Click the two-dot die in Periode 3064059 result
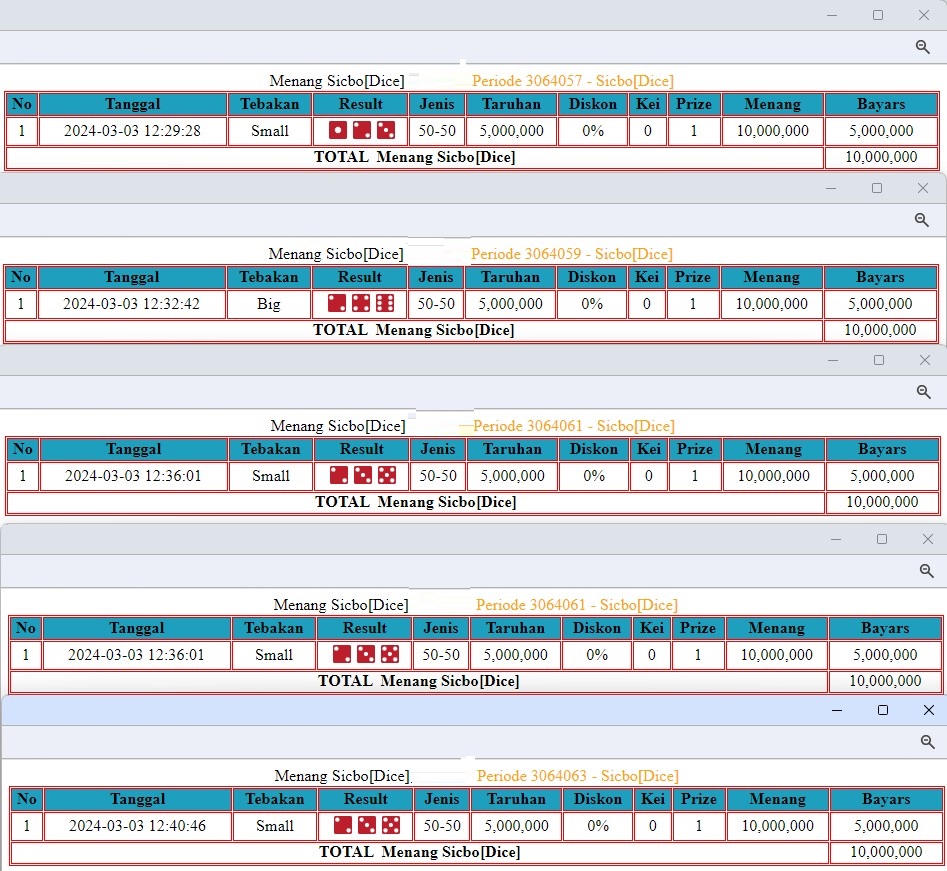Screen dimensions: 947x871 [336, 303]
